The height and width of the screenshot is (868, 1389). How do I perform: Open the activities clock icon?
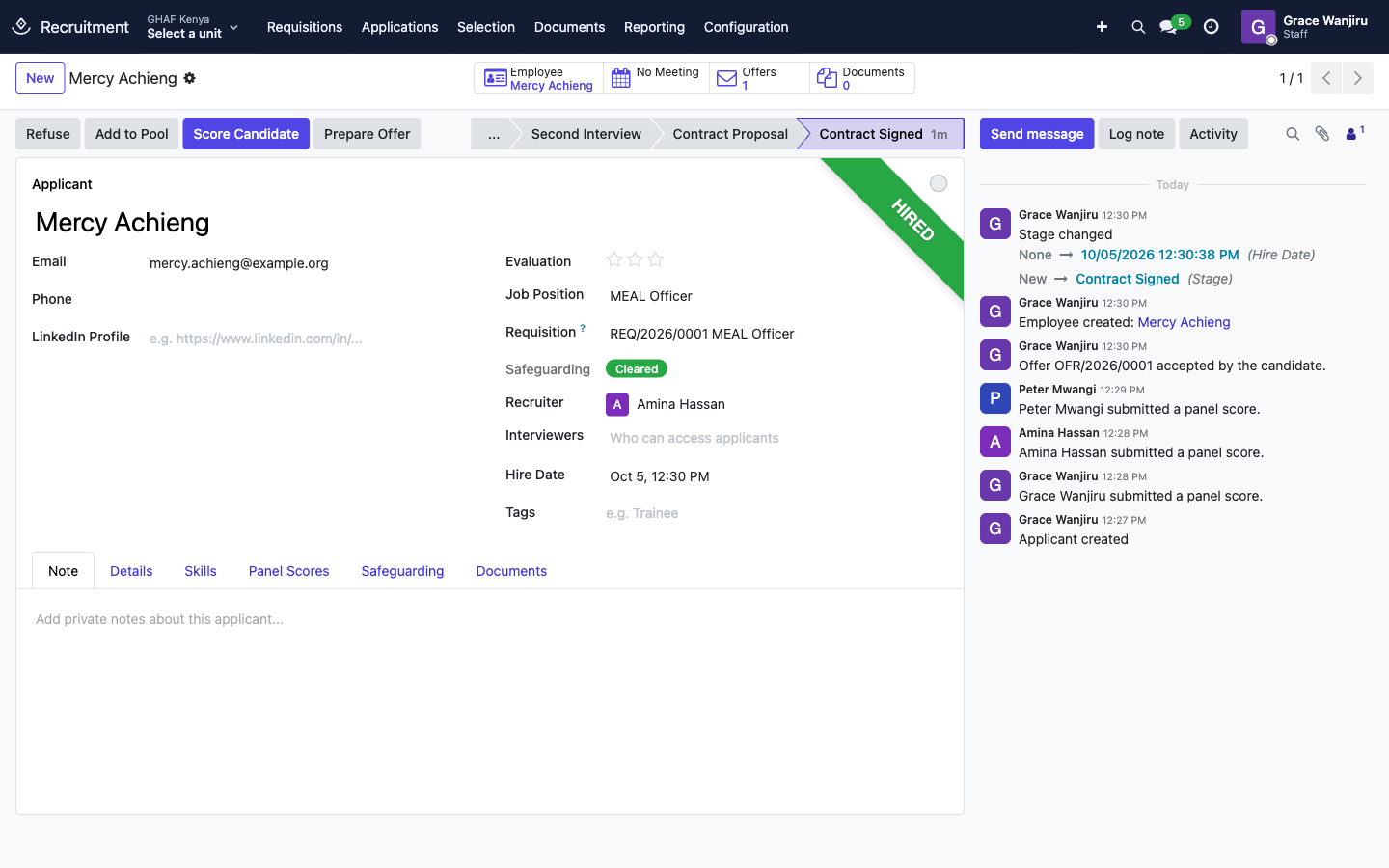[1212, 27]
